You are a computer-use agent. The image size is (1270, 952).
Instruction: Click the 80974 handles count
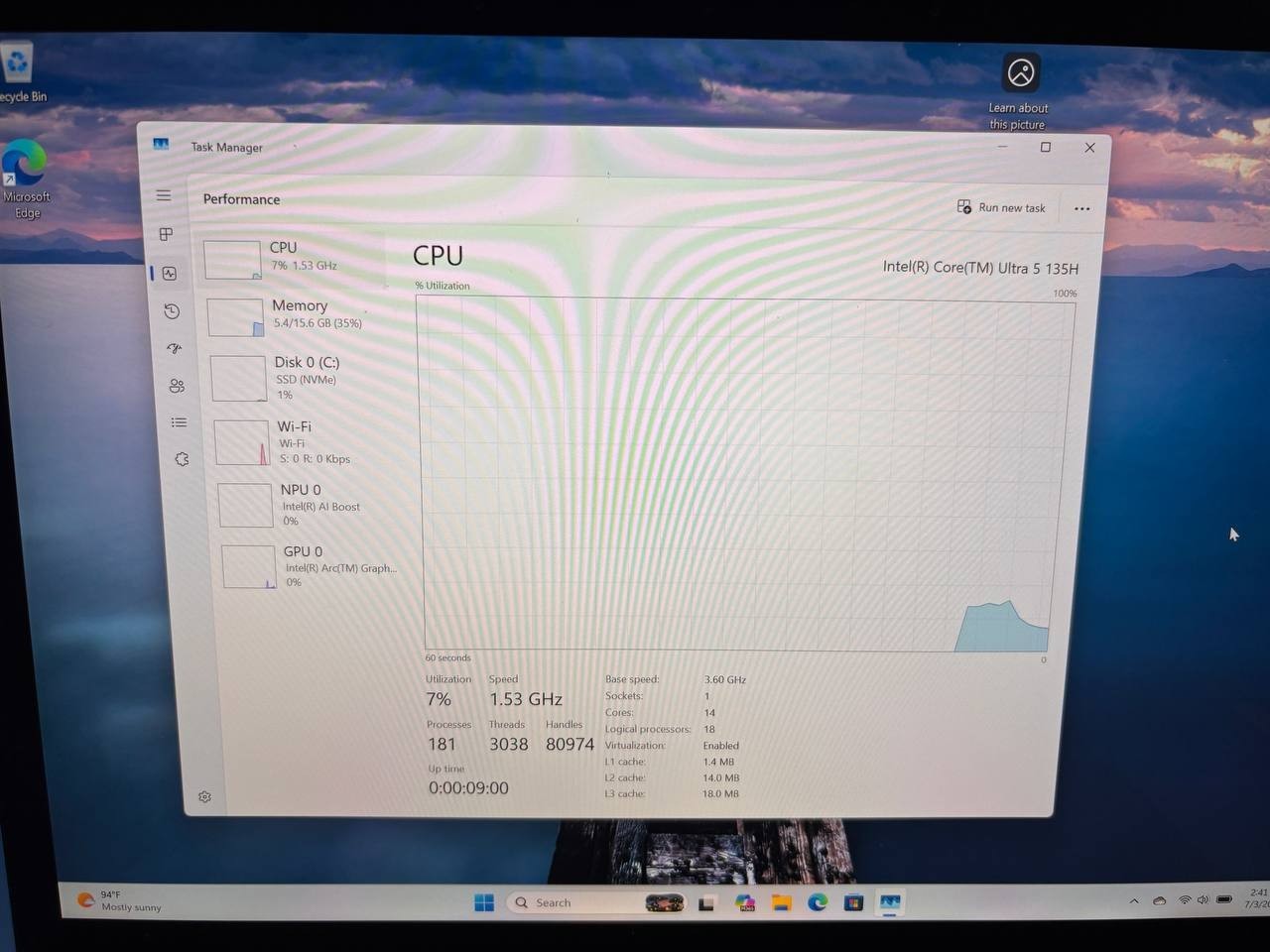pos(570,744)
